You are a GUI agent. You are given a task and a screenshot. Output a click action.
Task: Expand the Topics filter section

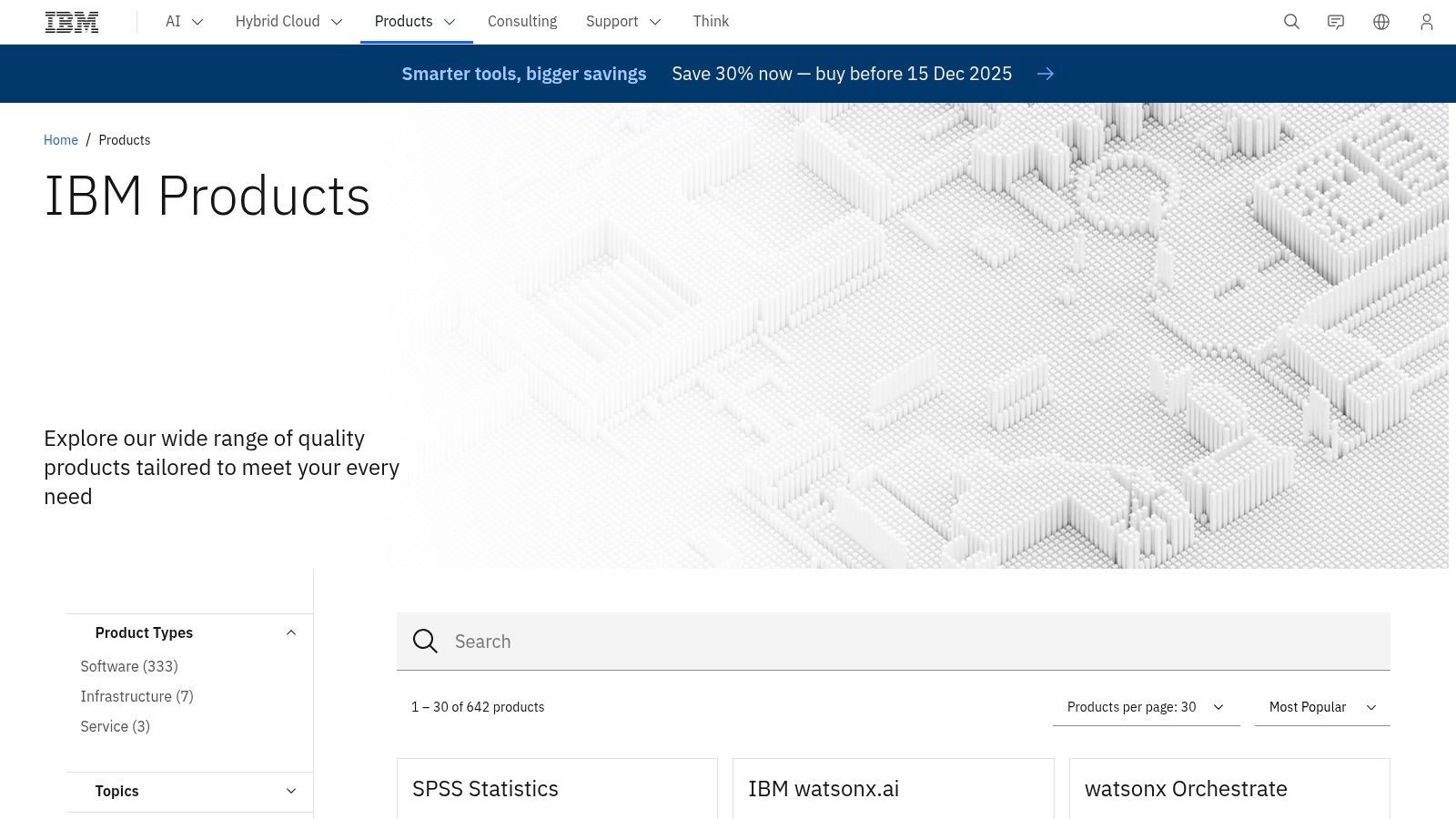290,791
